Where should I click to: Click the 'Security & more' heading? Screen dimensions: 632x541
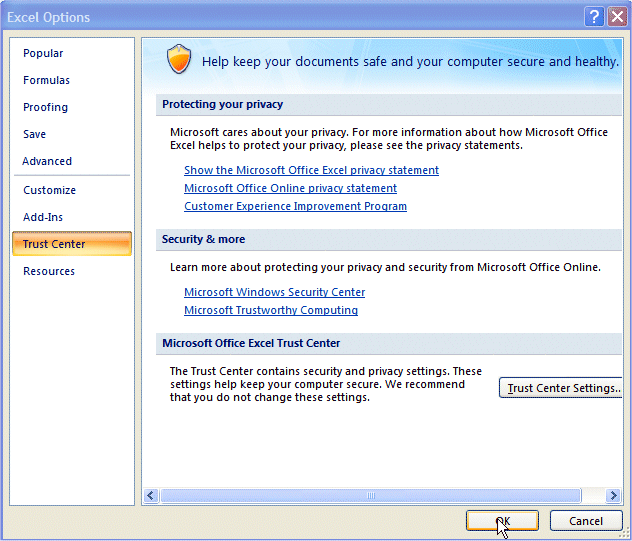pyautogui.click(x=203, y=239)
